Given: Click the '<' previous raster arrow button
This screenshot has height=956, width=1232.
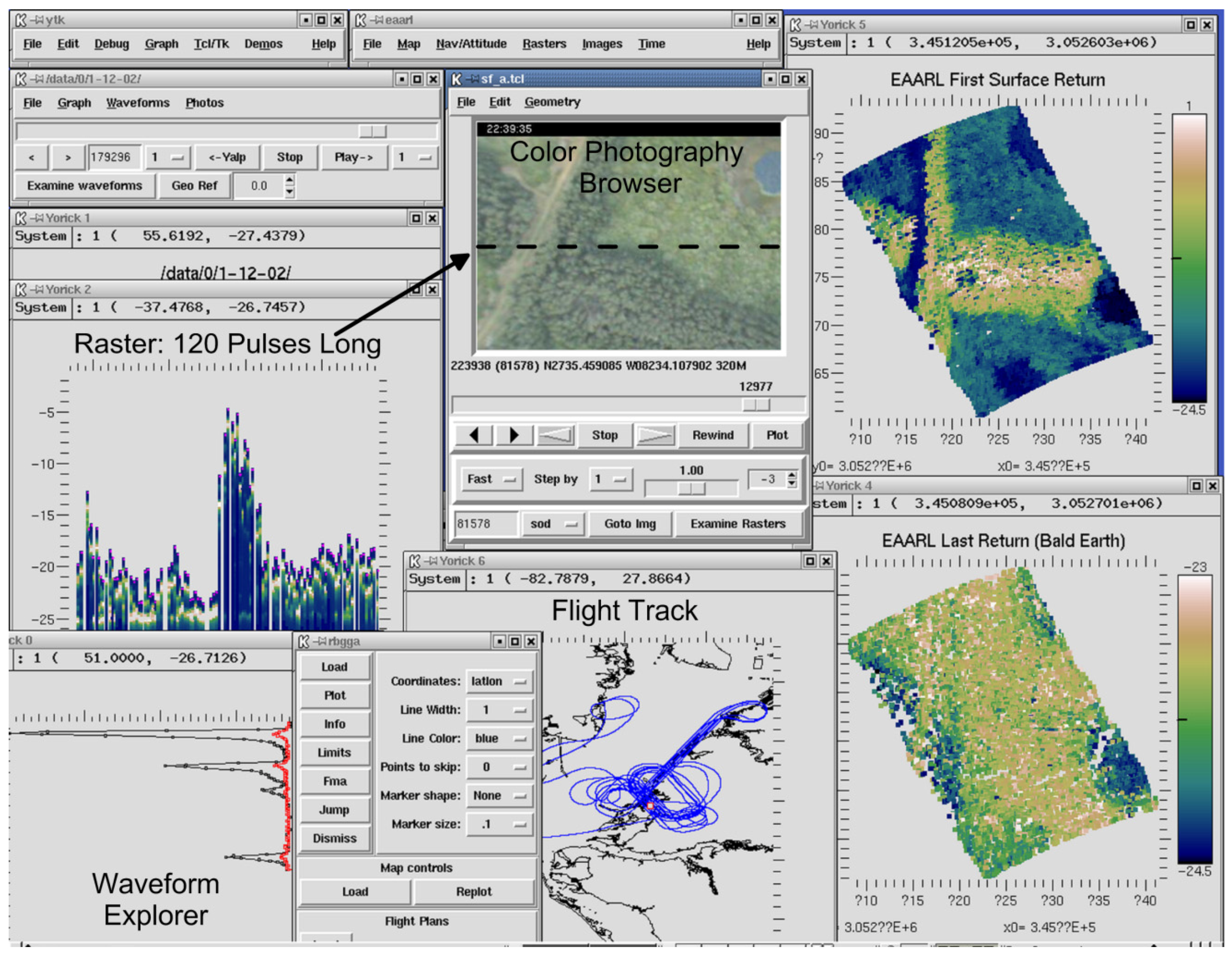Looking at the screenshot, I should tap(32, 158).
